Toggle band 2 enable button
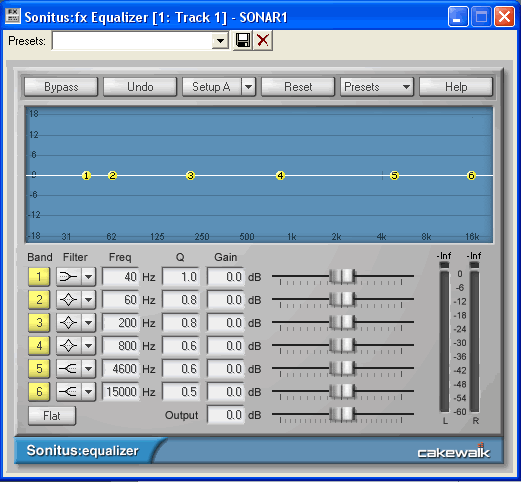Viewport: 521px width, 482px height. (x=39, y=300)
